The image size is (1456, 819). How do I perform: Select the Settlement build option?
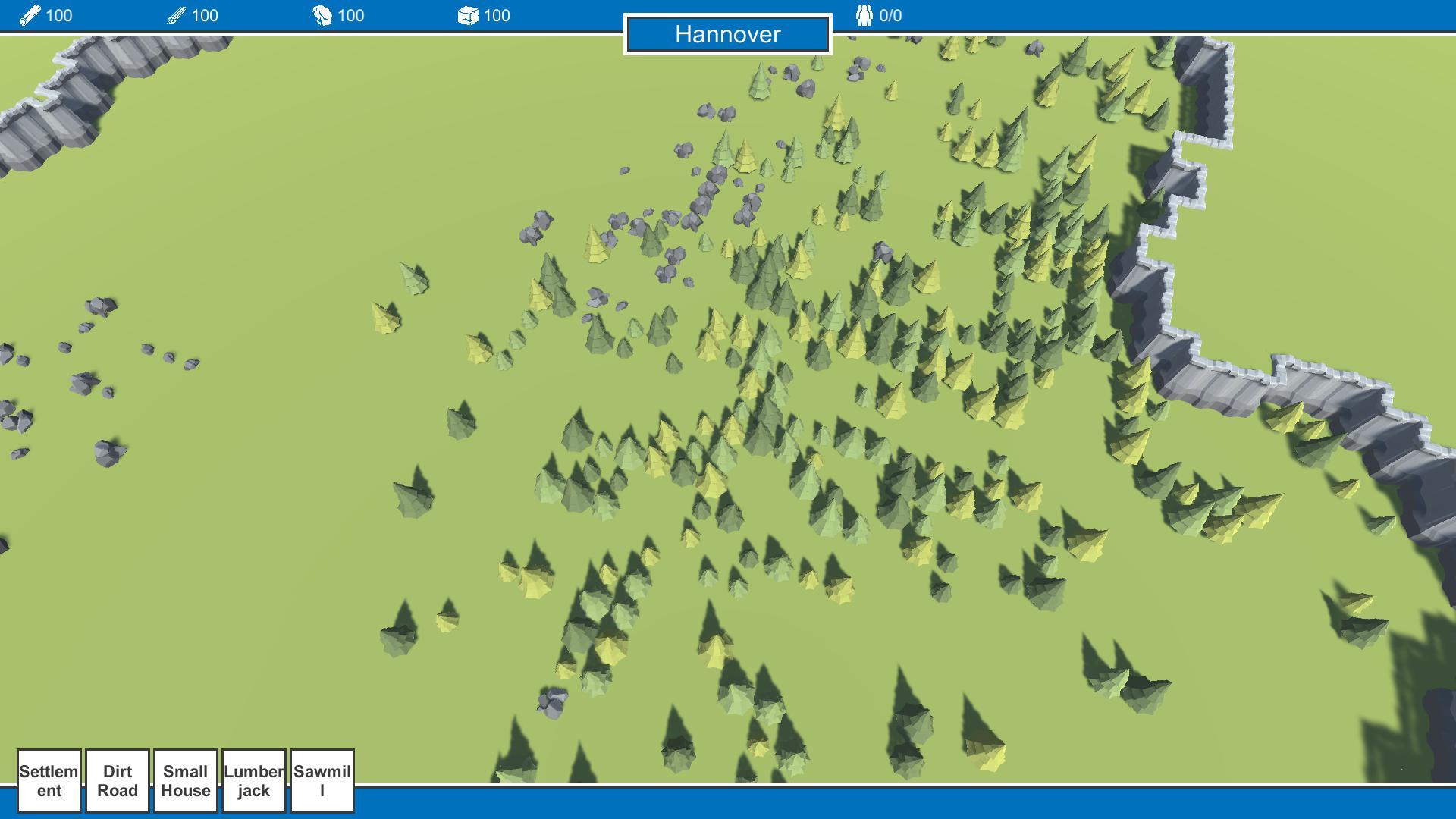(49, 780)
